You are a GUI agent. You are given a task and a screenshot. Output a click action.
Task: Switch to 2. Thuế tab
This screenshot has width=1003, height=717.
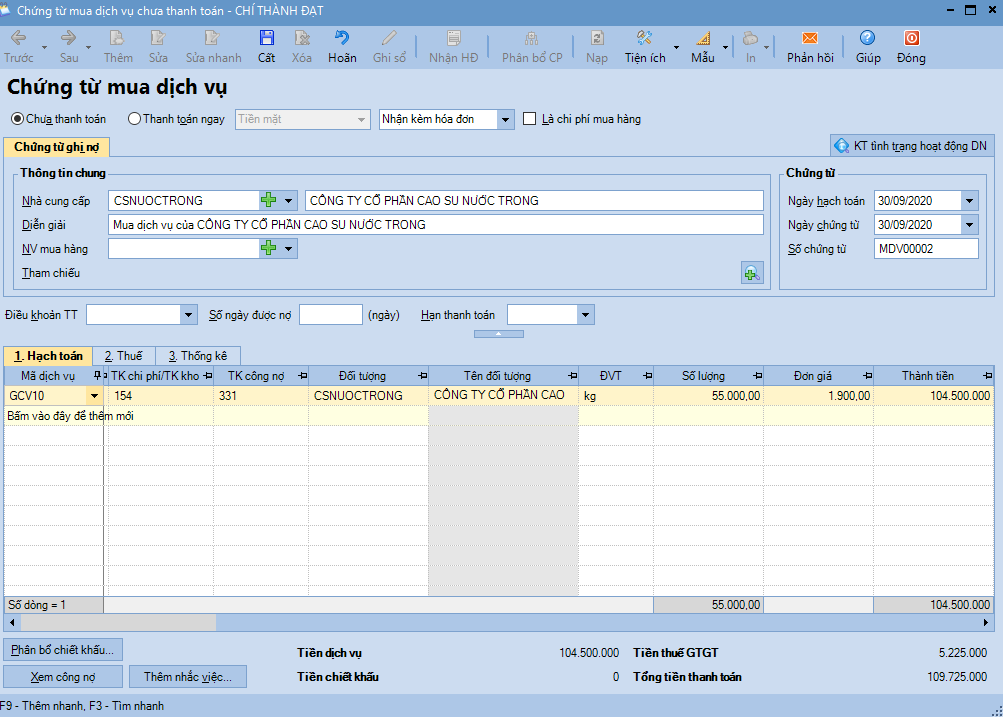pyautogui.click(x=123, y=356)
